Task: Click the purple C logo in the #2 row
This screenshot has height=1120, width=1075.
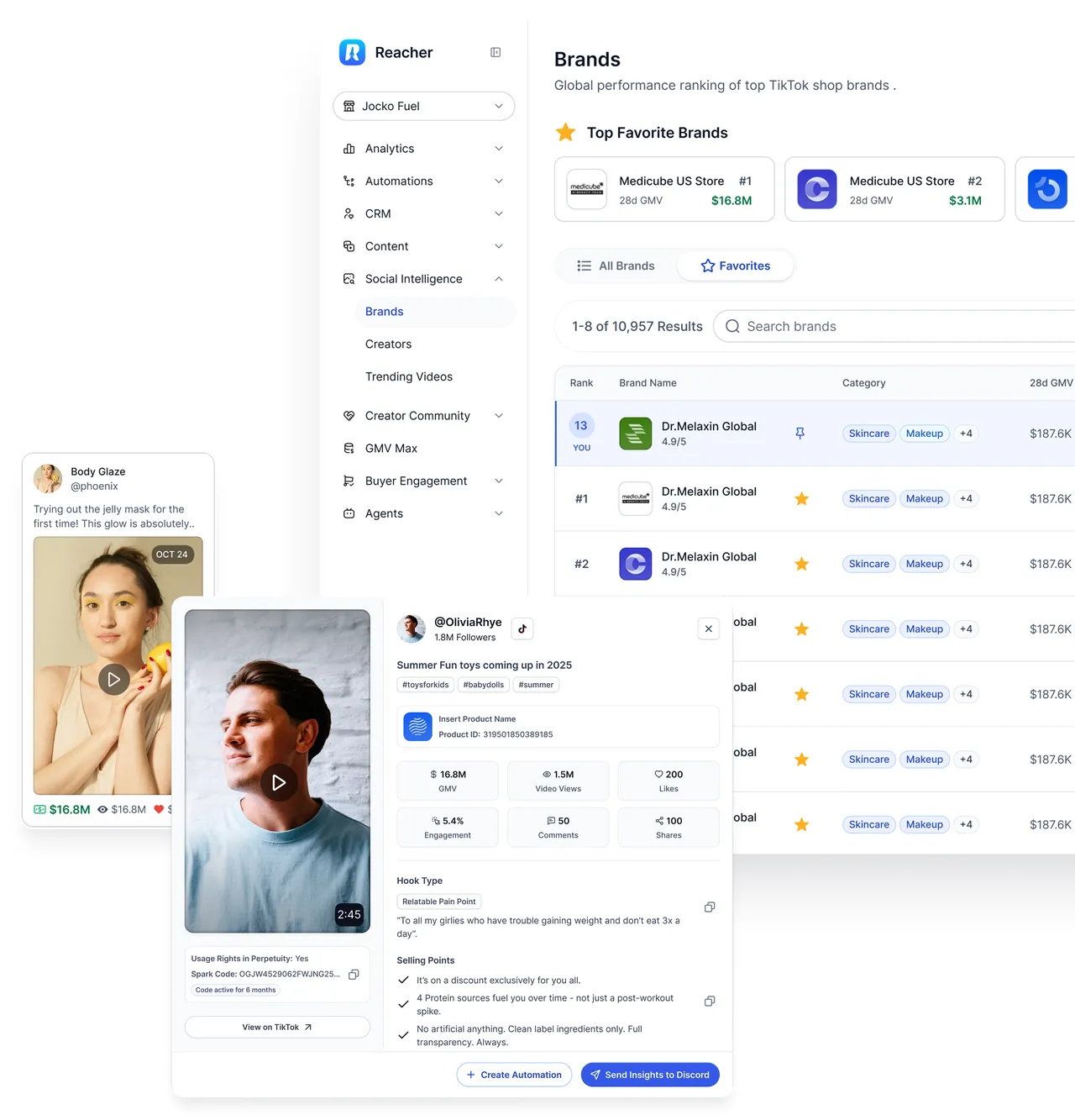Action: 636,564
